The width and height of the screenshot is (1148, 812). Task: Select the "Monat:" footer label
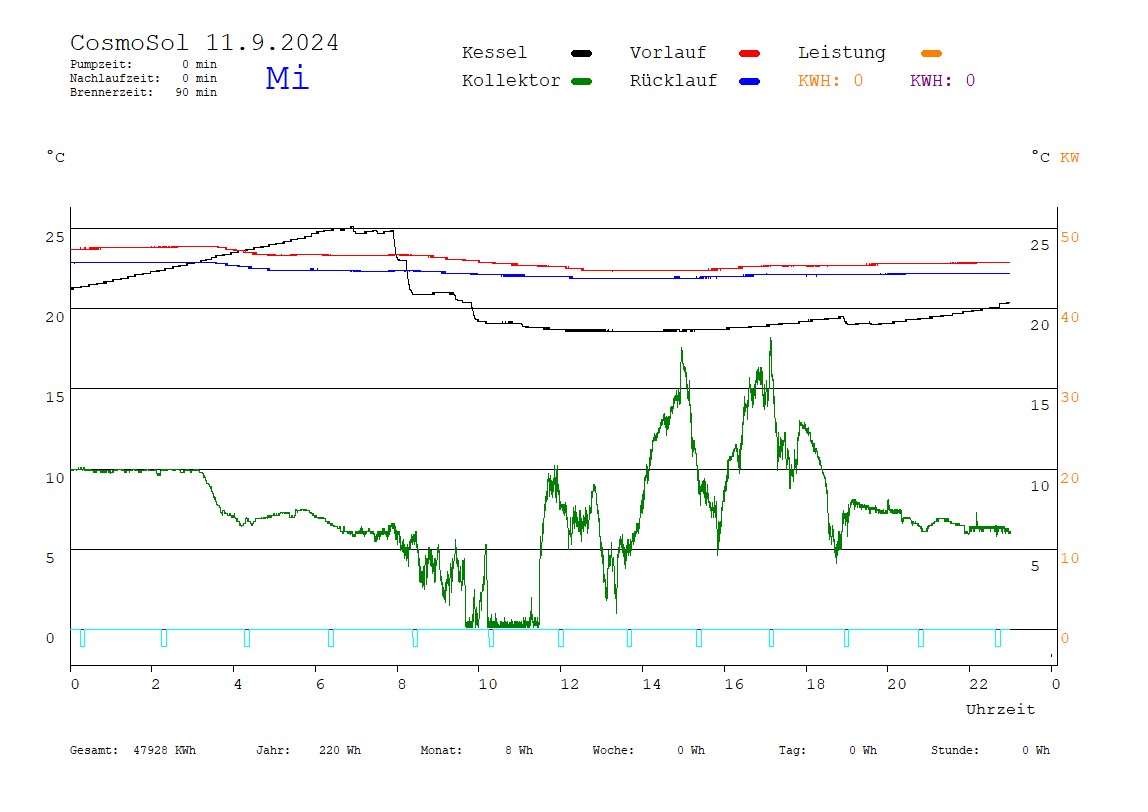441,750
